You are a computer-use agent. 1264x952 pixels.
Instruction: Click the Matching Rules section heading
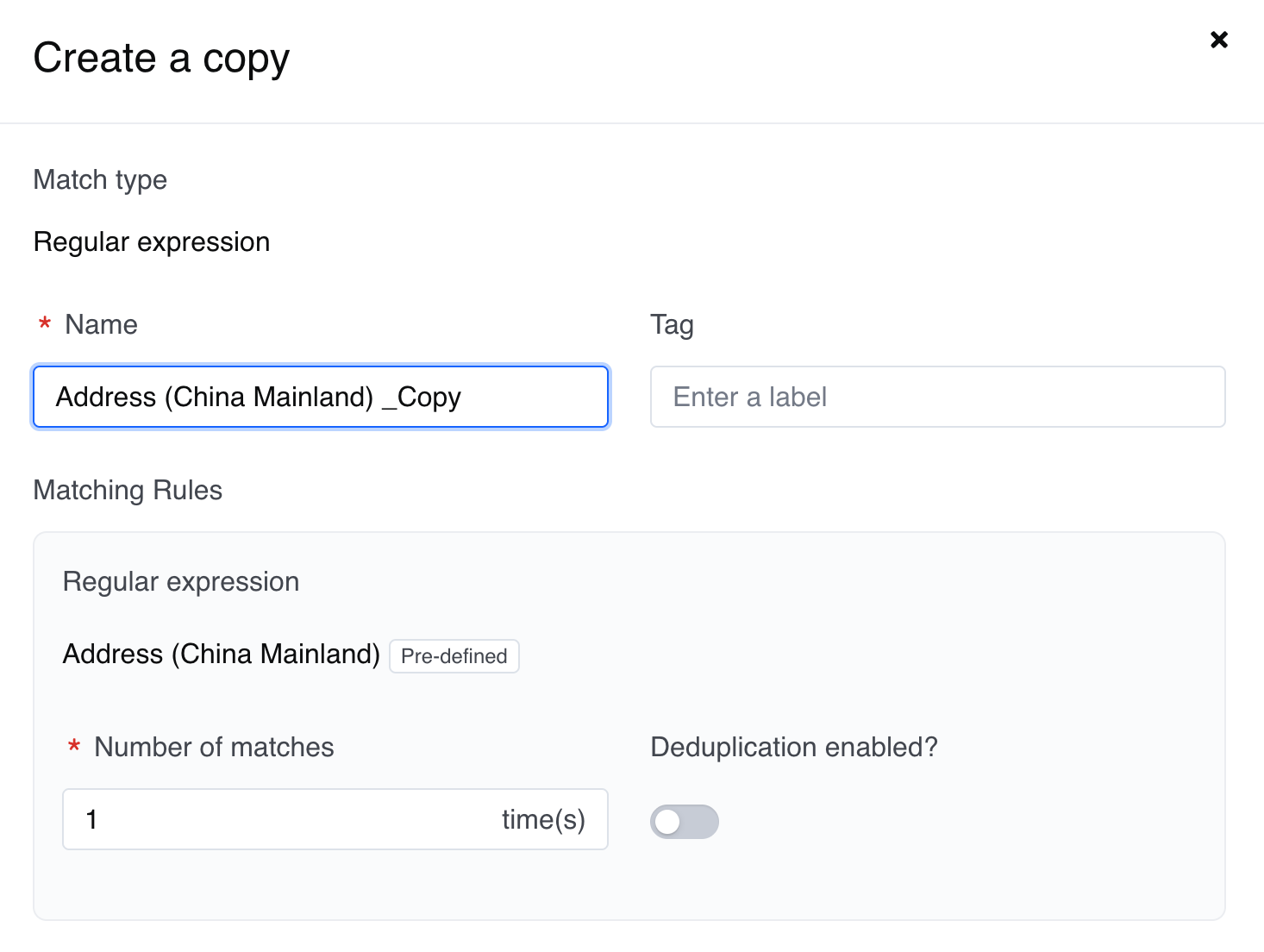click(128, 490)
